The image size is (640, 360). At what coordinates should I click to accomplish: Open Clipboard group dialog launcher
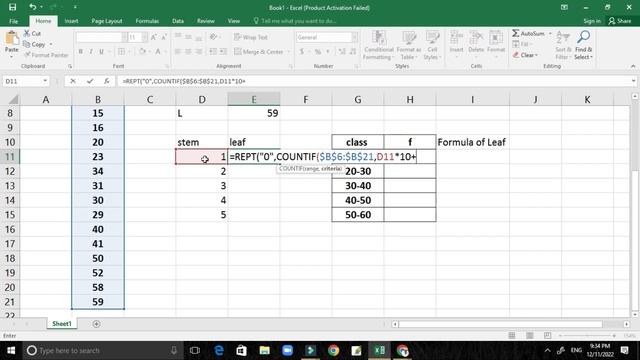70,66
